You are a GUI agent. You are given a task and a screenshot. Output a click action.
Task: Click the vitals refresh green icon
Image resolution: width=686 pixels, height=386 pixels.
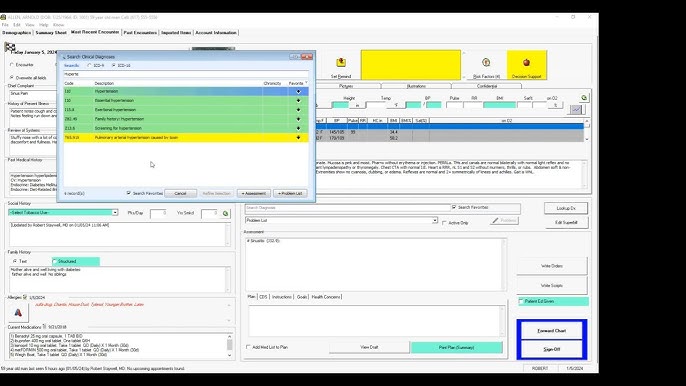[x=584, y=98]
